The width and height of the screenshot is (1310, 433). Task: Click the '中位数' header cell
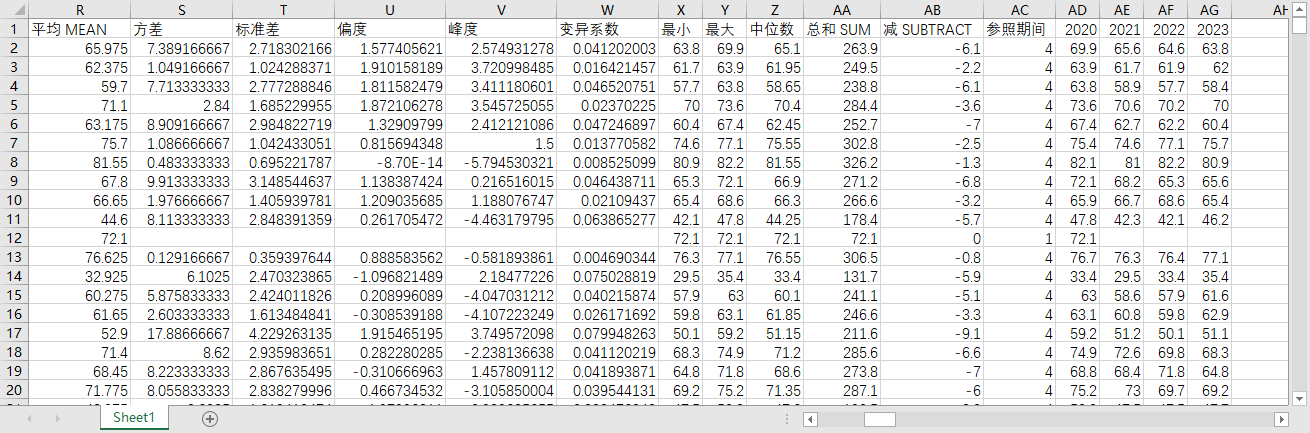coord(774,29)
